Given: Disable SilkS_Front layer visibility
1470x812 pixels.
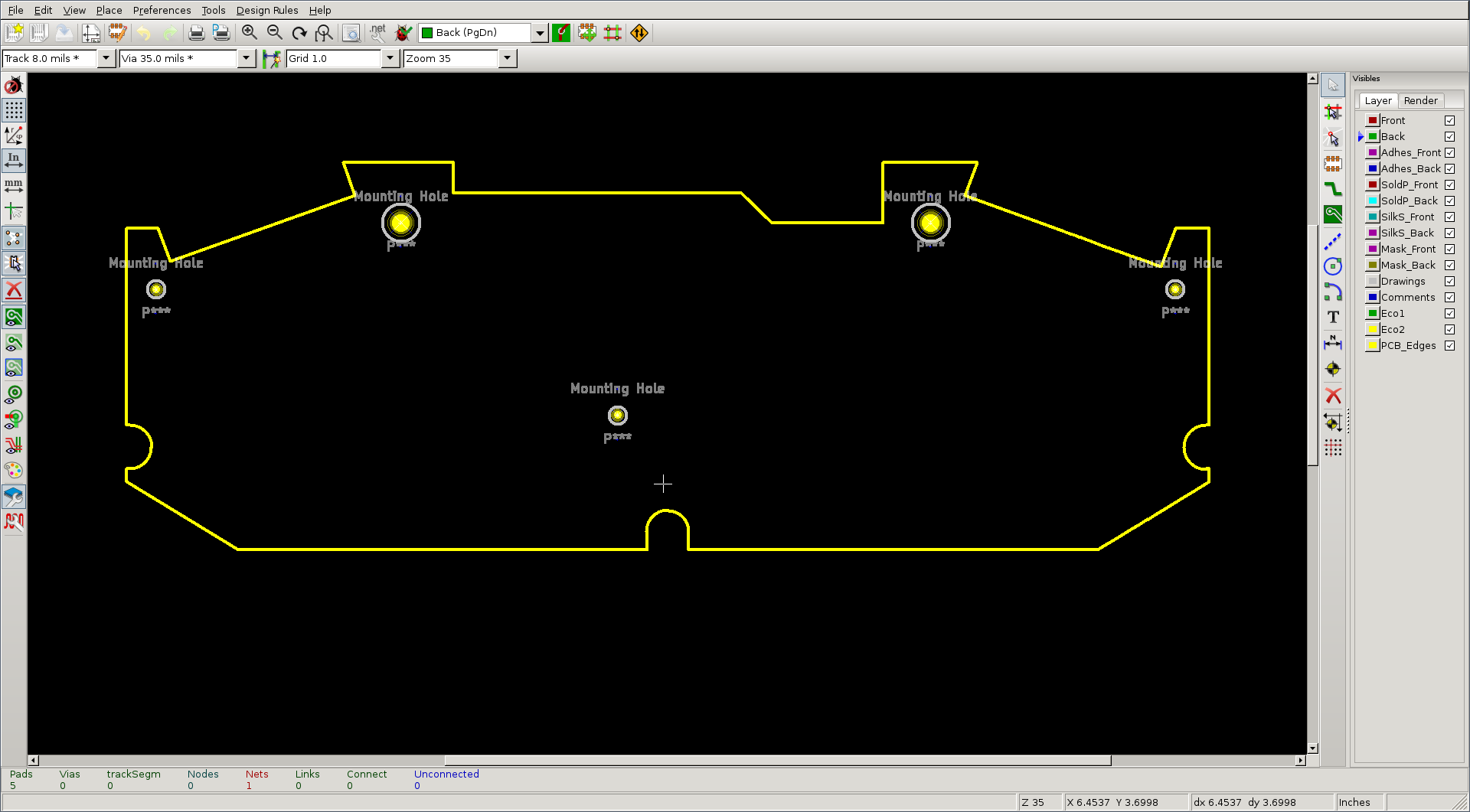Looking at the screenshot, I should [x=1449, y=217].
